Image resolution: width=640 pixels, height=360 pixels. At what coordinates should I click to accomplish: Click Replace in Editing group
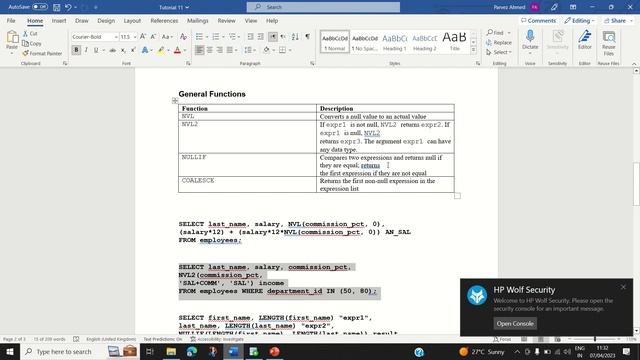[x=499, y=42]
